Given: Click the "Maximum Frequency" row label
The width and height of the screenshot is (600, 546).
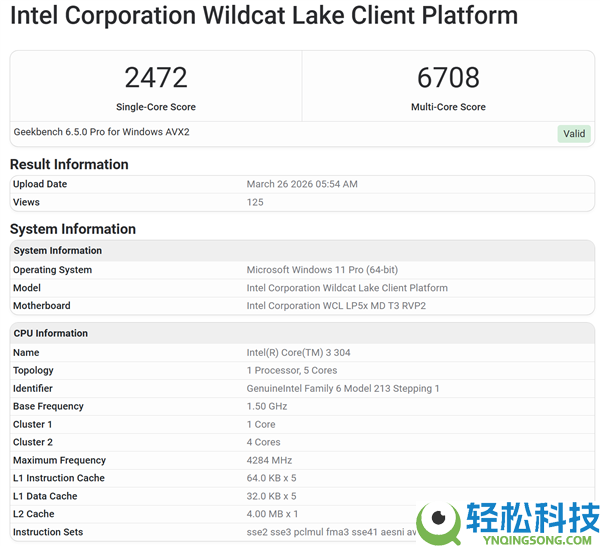Looking at the screenshot, I should click(59, 460).
